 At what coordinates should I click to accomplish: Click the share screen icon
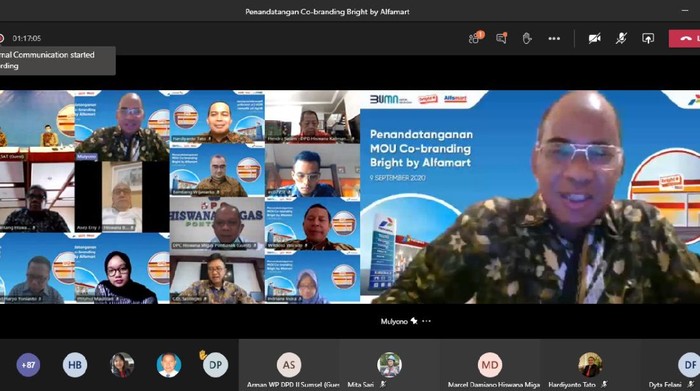click(x=648, y=38)
